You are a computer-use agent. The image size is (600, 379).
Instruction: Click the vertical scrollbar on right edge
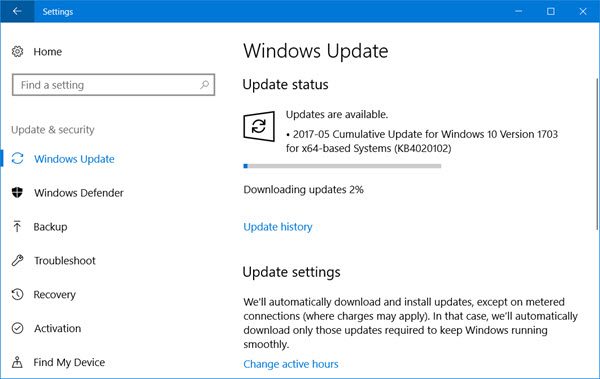[x=597, y=154]
